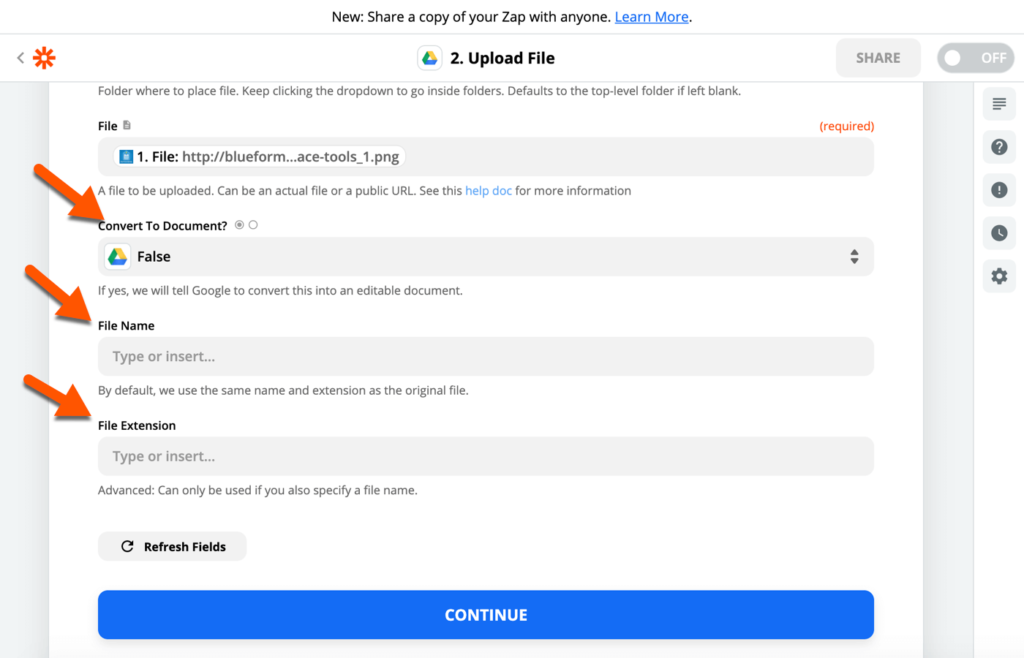Click the file icon next to File label

click(x=127, y=125)
